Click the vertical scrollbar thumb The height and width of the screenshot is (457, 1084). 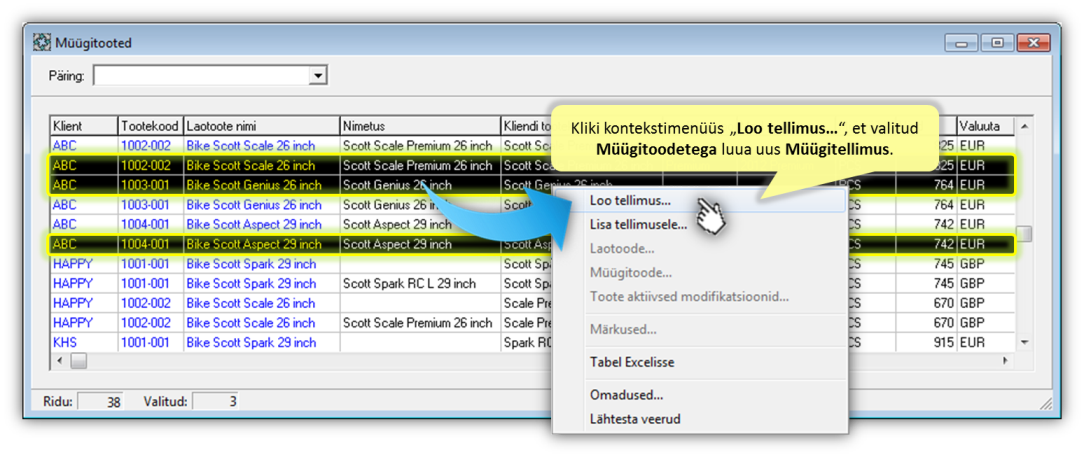point(1024,234)
